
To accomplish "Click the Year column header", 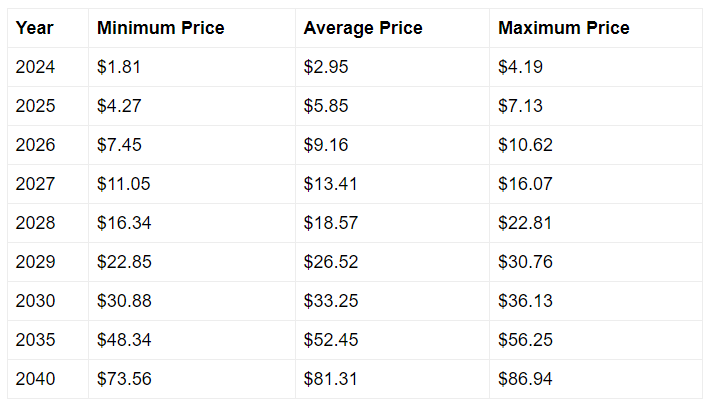I will (48, 28).
